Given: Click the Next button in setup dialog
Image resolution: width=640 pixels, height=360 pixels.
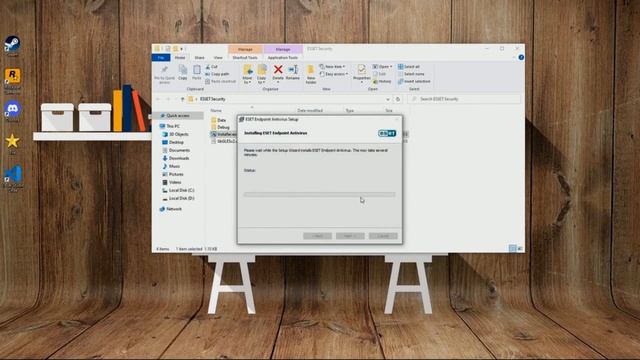Looking at the screenshot, I should pyautogui.click(x=350, y=236).
